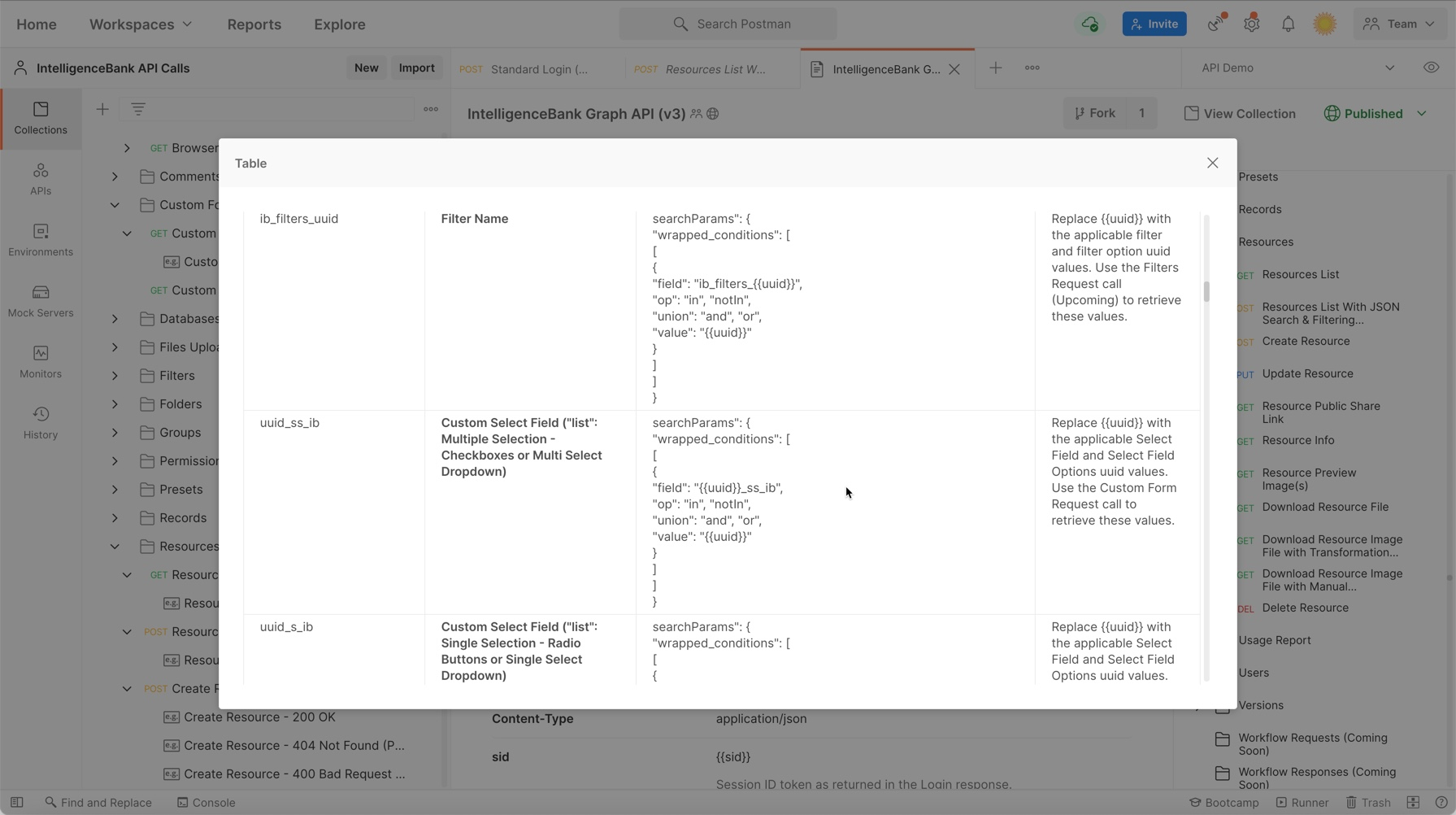The height and width of the screenshot is (815, 1456).
Task: Click the Search Postman field
Action: click(x=728, y=24)
